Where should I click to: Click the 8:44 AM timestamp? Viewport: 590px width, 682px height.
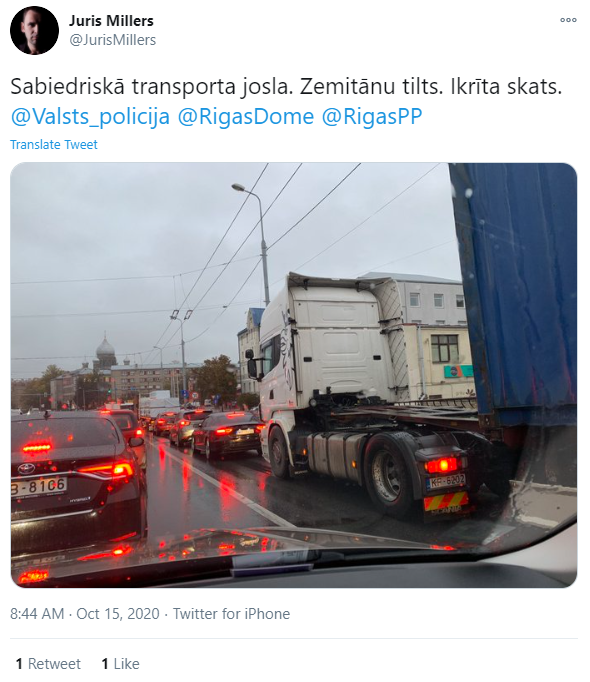tap(37, 614)
